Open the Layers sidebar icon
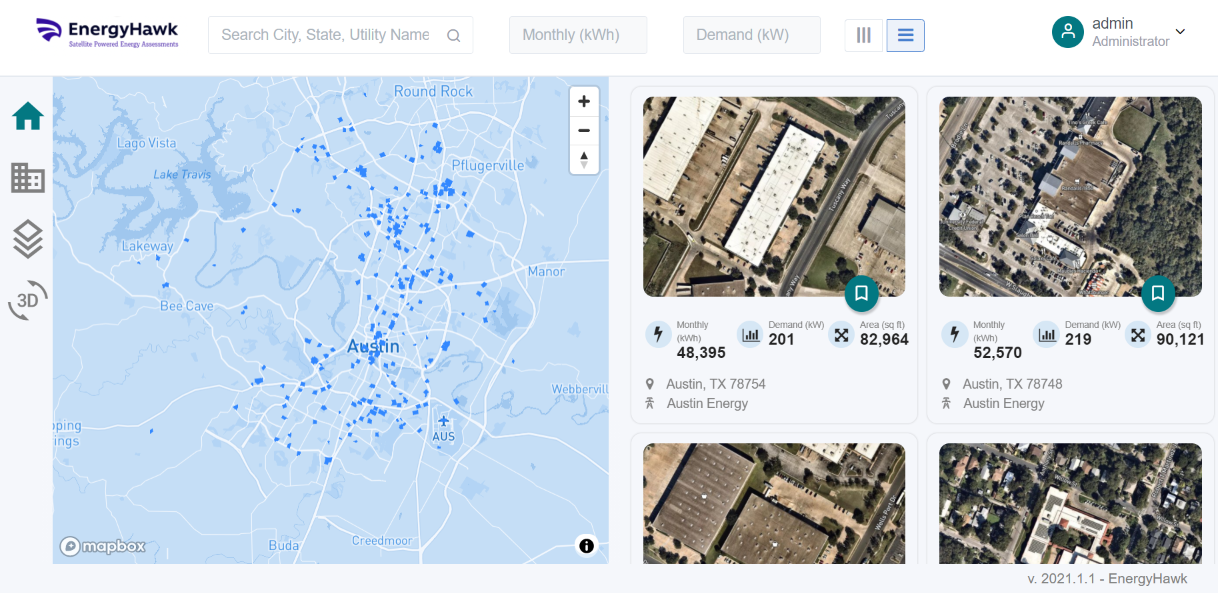This screenshot has height=593, width=1218. [x=28, y=239]
